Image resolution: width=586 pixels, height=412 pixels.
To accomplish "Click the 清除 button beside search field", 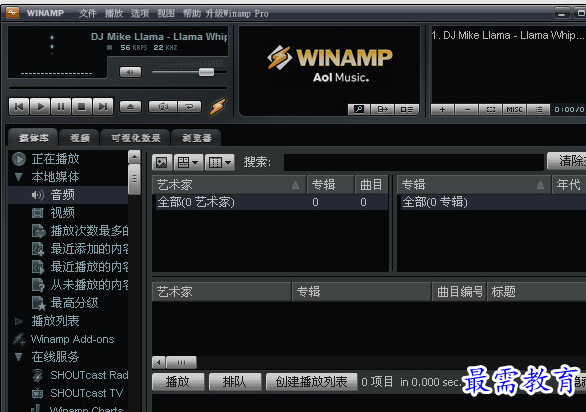I will [567, 161].
